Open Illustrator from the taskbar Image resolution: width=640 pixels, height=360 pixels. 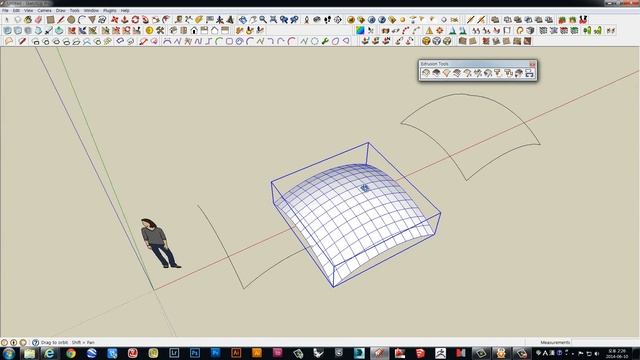point(236,353)
